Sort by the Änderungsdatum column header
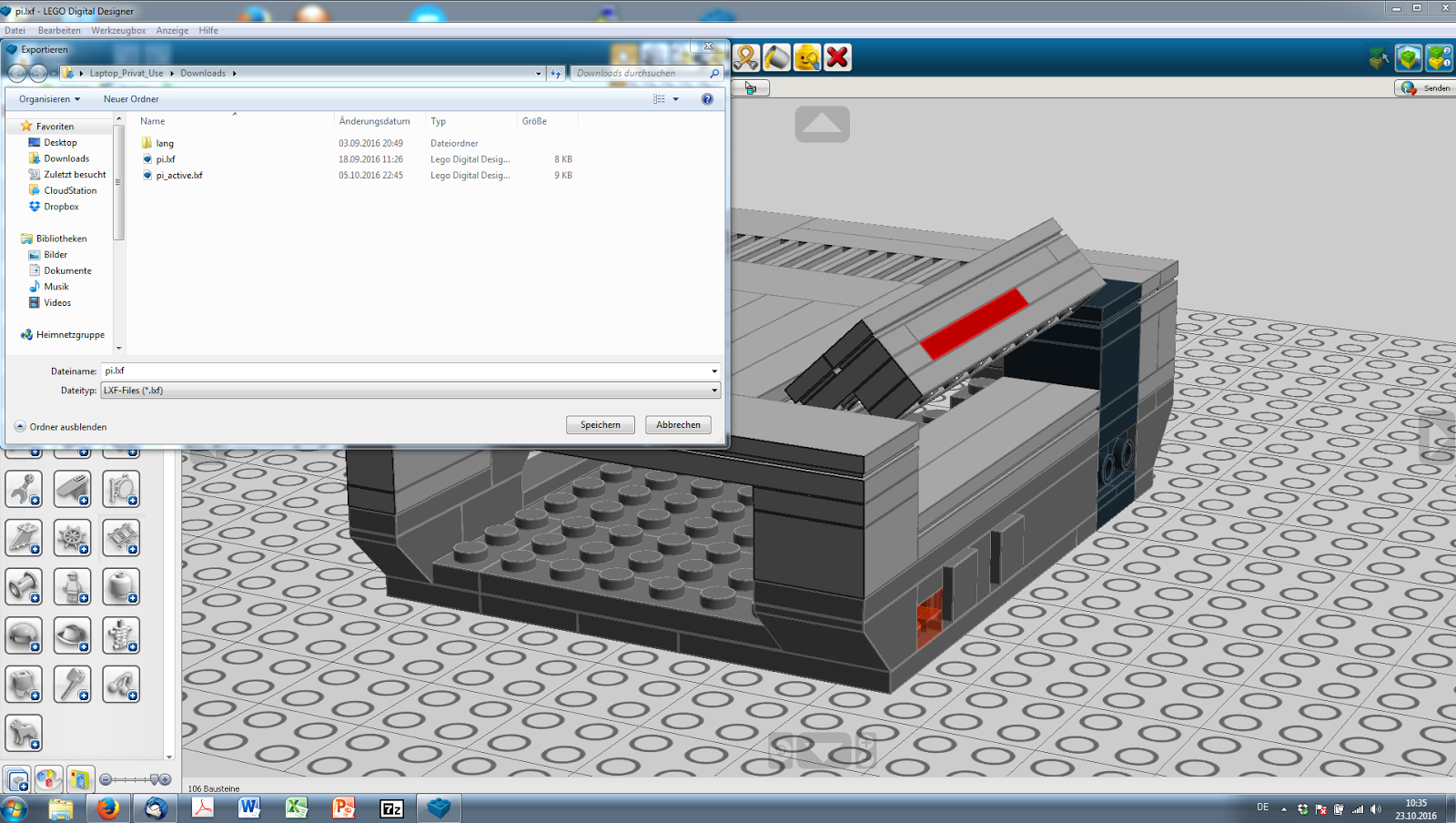This screenshot has height=823, width=1456. (x=375, y=121)
